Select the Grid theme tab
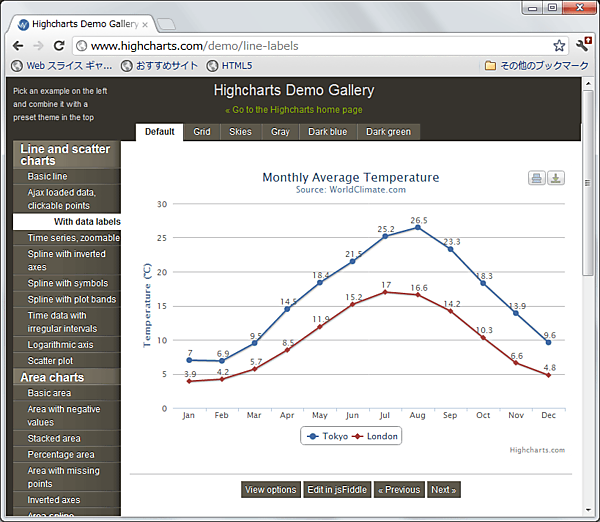Screen dimensions: 600x522 click(x=202, y=132)
